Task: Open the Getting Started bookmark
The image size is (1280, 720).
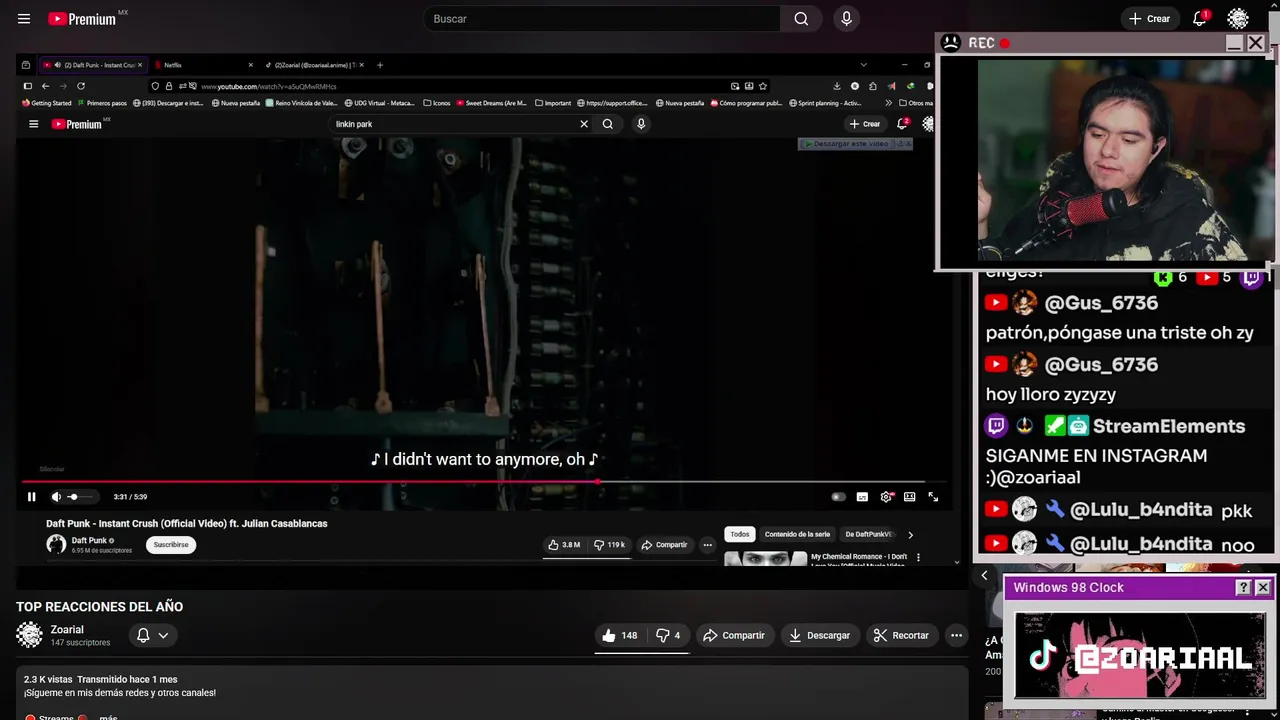Action: point(47,103)
